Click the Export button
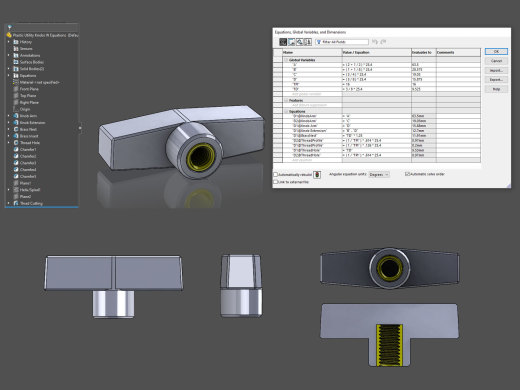 coord(496,80)
